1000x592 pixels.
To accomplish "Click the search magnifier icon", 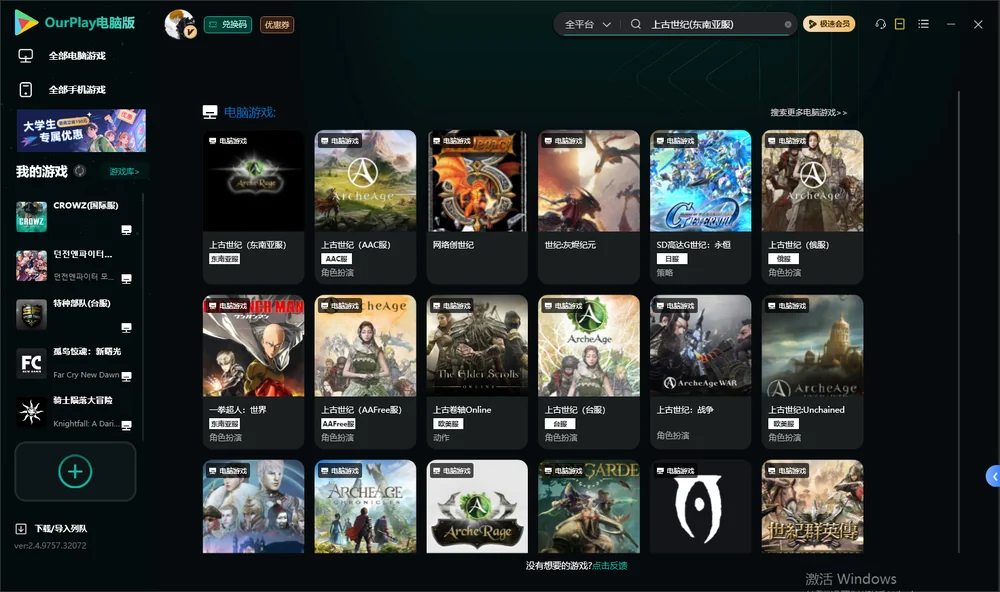I will (636, 24).
